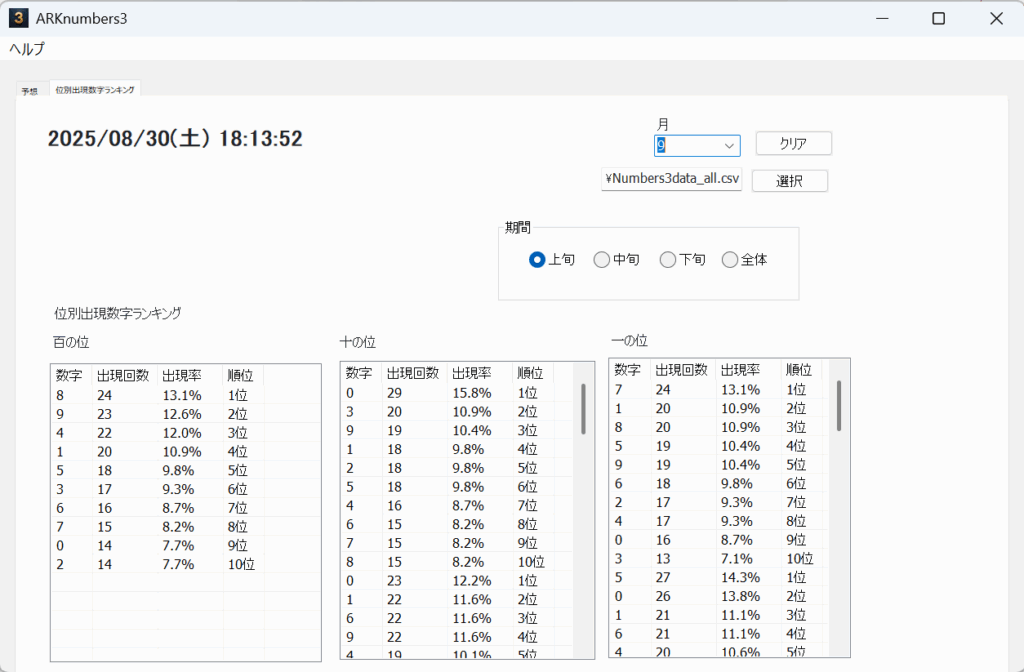Image resolution: width=1024 pixels, height=672 pixels.
Task: Pick the 全体 period radio button
Action: pos(730,260)
